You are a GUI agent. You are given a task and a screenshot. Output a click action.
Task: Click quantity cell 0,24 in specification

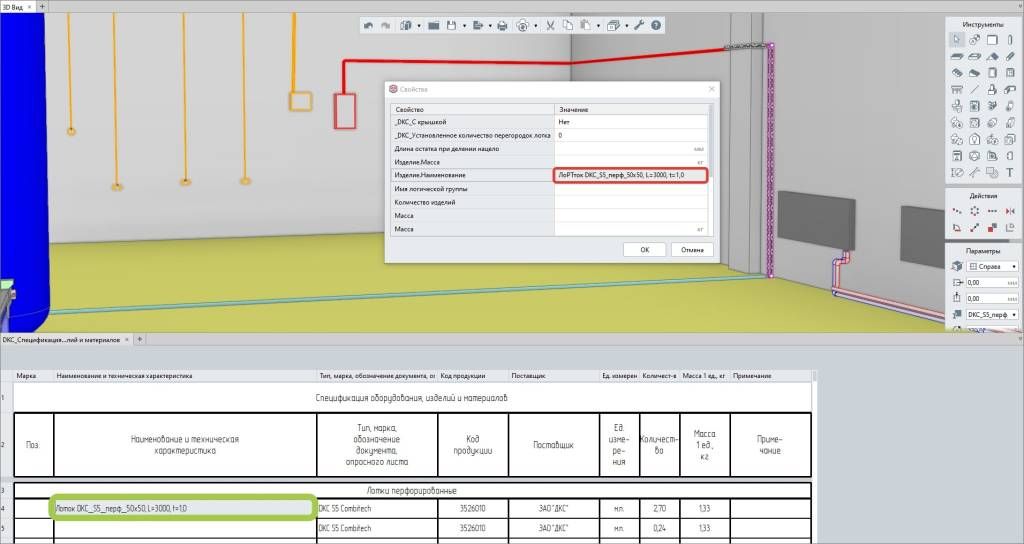click(x=659, y=528)
